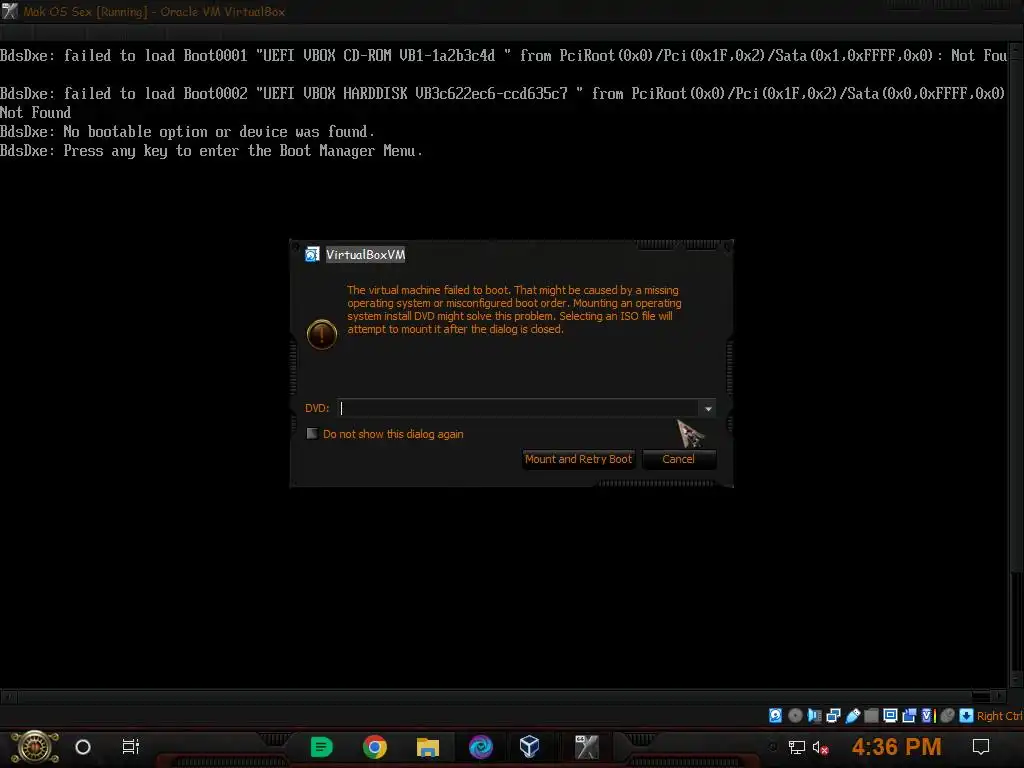Image resolution: width=1024 pixels, height=768 pixels.
Task: Click the VM window horizontal scrollbar
Action: tap(504, 696)
